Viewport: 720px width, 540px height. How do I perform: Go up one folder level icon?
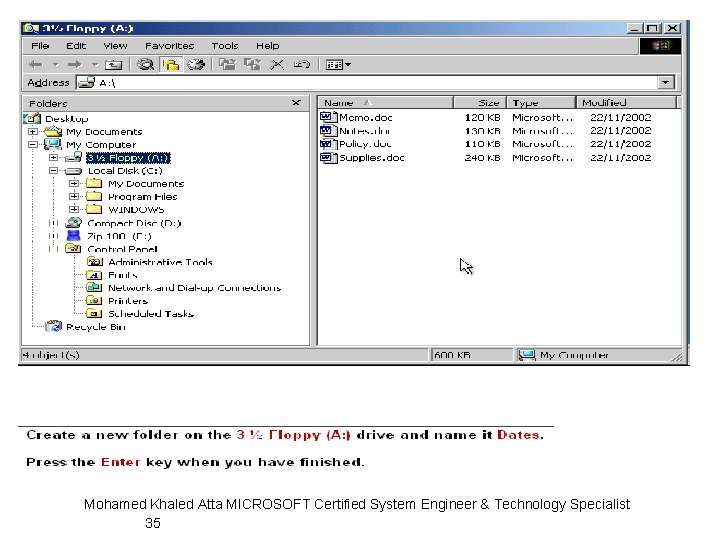pyautogui.click(x=113, y=65)
